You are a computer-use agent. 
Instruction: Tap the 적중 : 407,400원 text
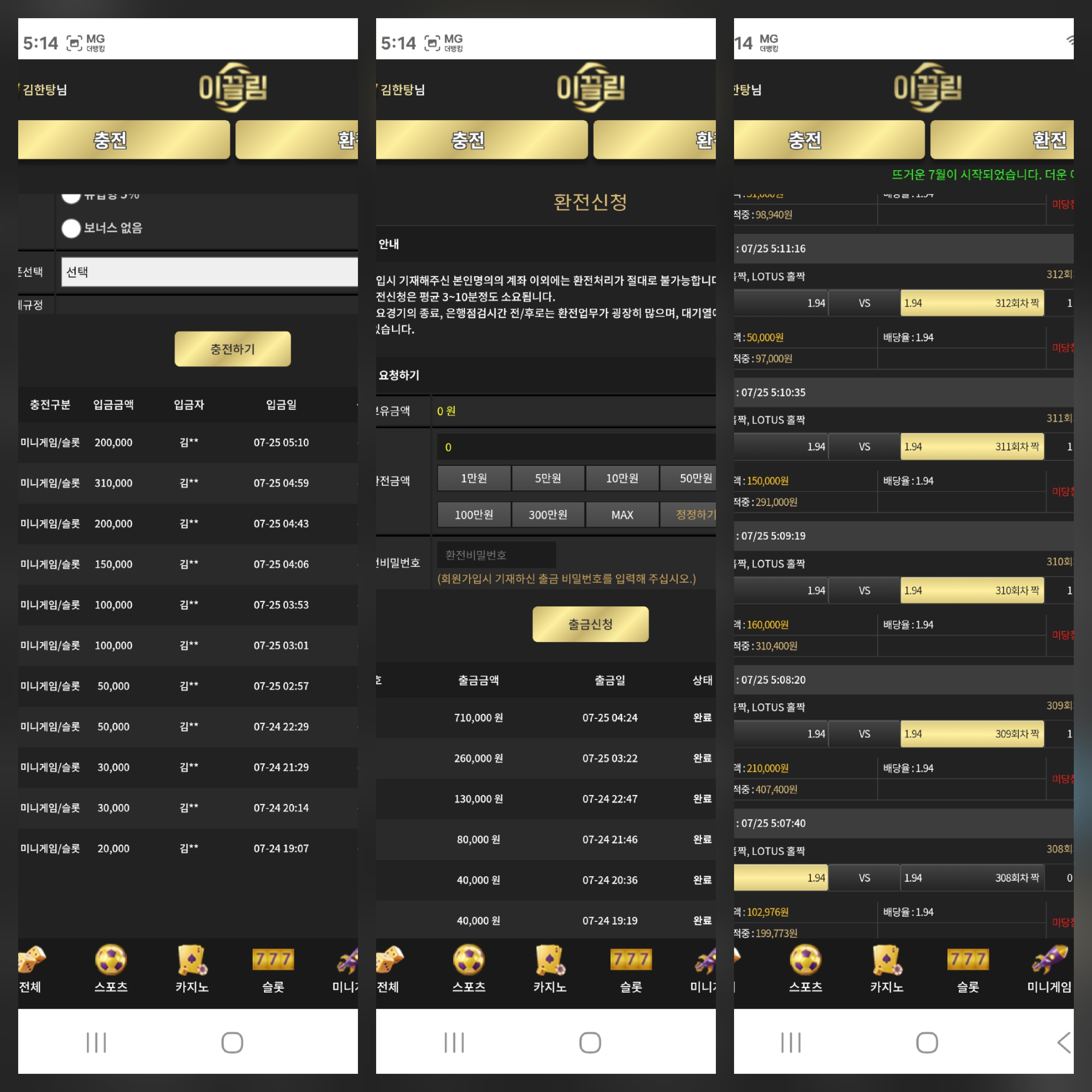tap(765, 789)
